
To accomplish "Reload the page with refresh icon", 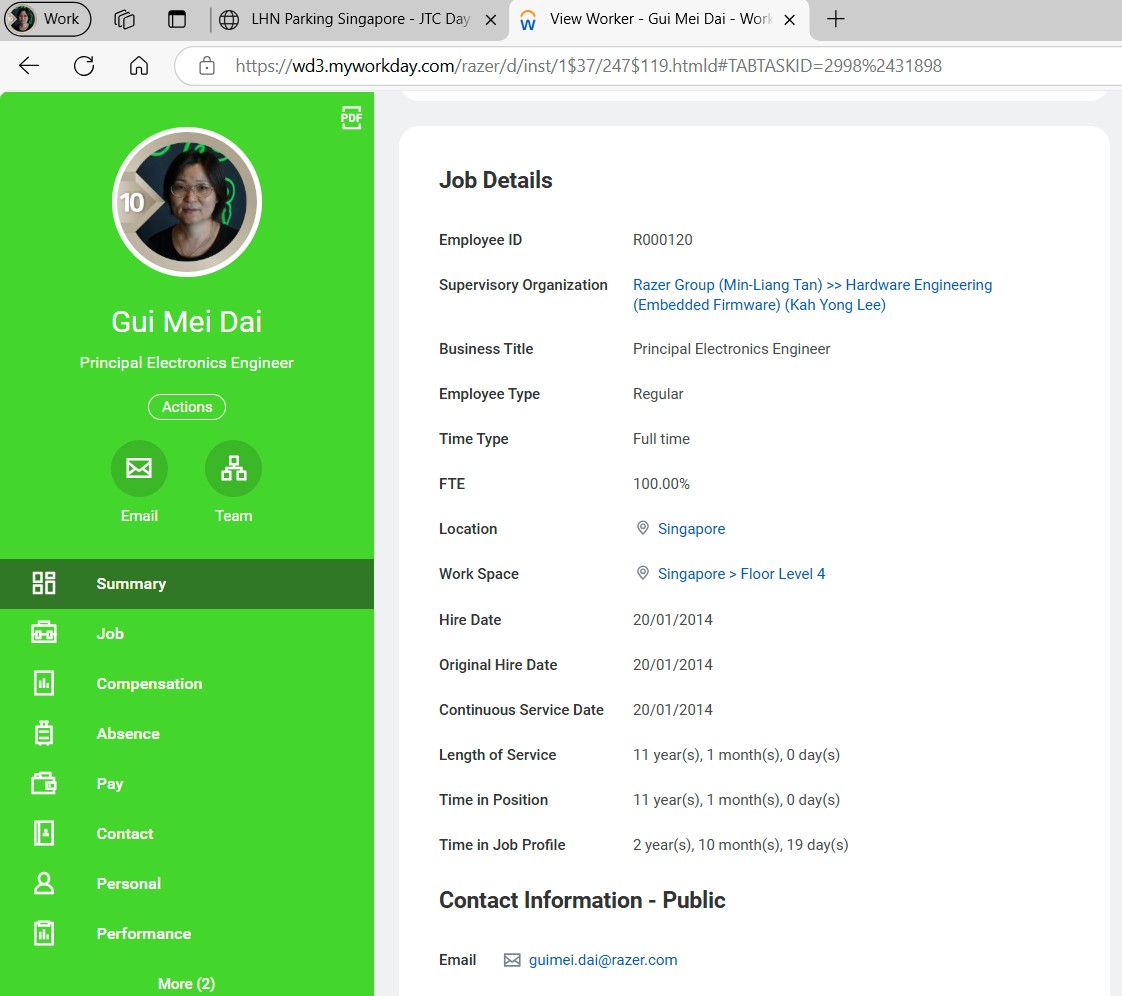I will (x=84, y=66).
